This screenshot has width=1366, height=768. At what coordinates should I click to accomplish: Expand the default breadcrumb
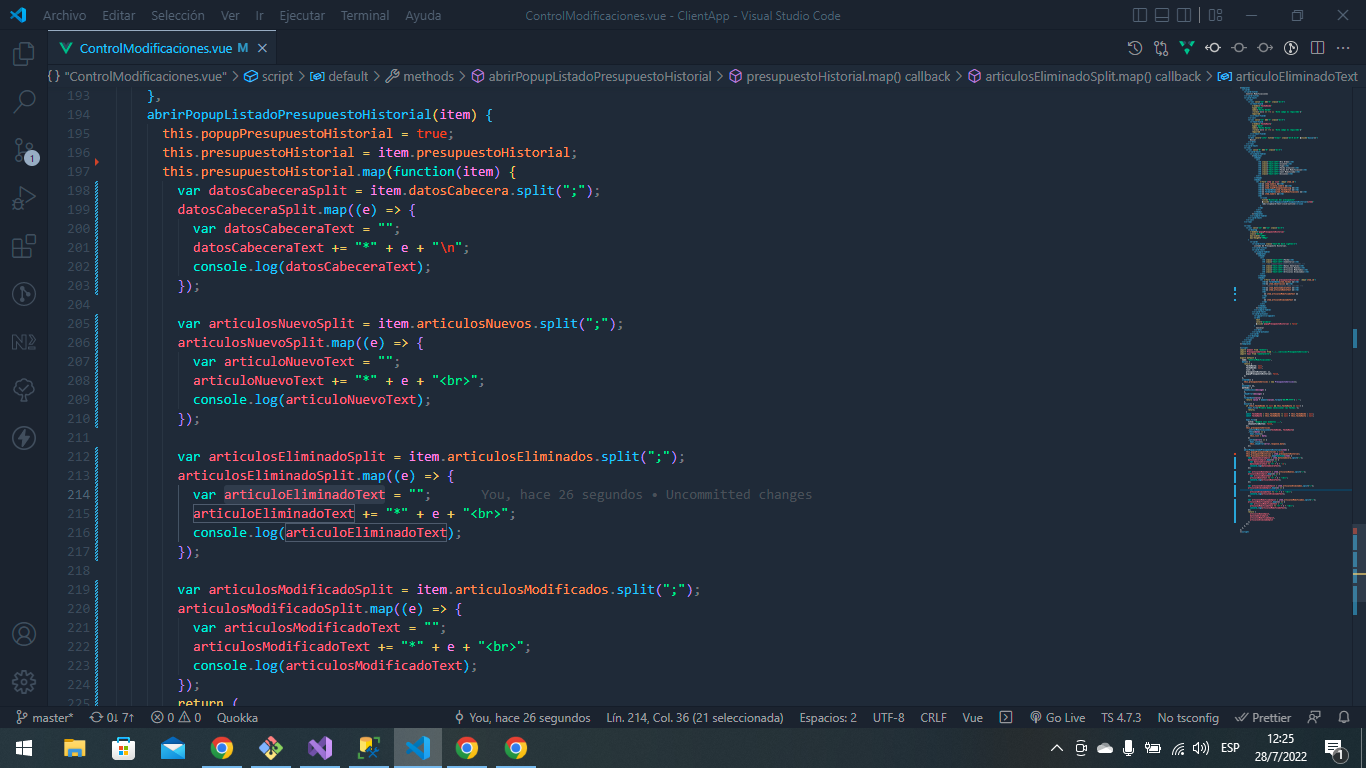[339, 76]
